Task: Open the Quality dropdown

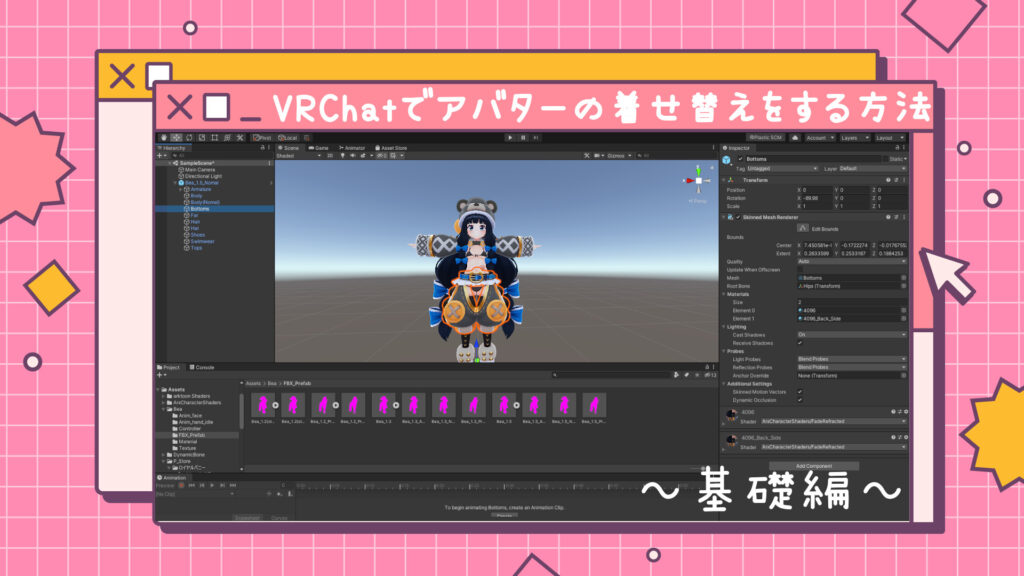Action: (852, 261)
